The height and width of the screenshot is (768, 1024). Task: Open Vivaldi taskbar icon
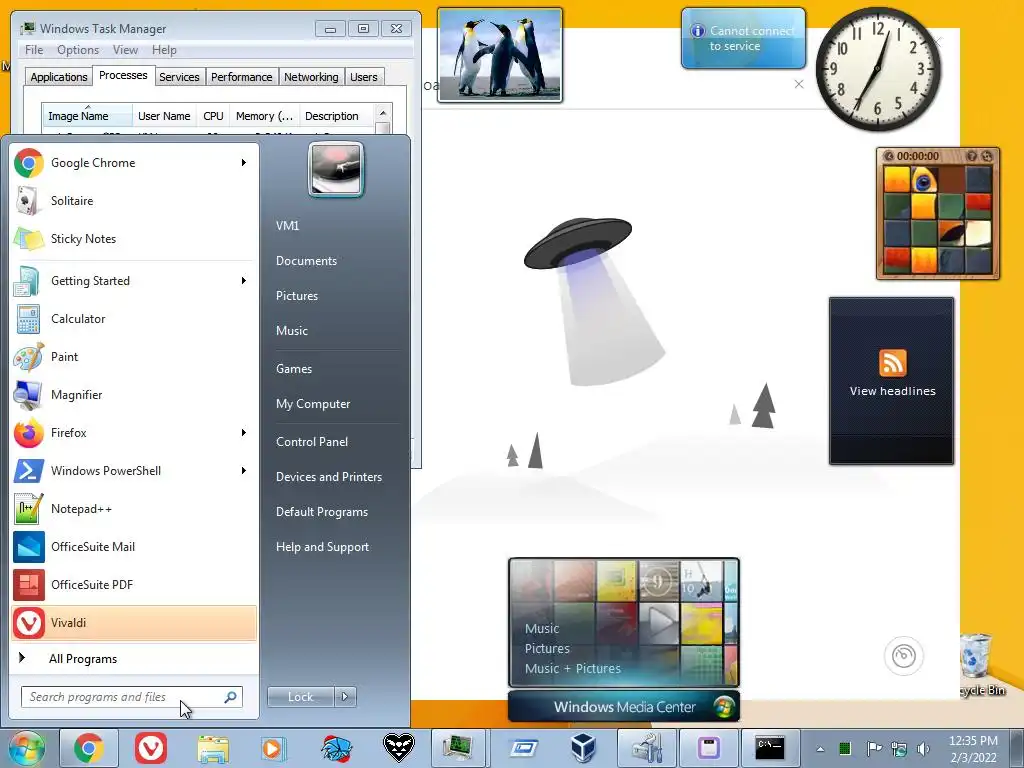151,748
